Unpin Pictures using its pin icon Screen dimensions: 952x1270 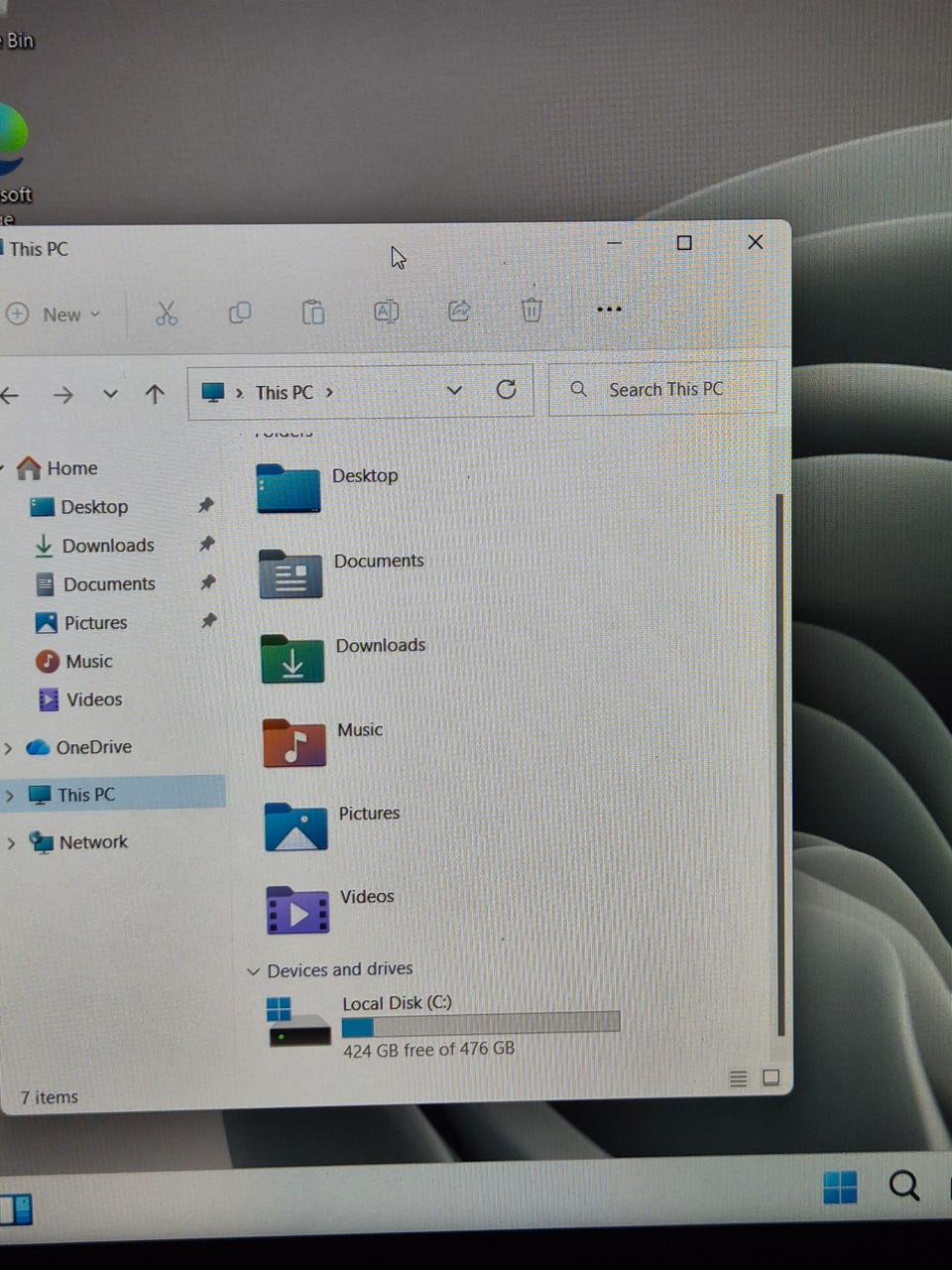coord(208,621)
